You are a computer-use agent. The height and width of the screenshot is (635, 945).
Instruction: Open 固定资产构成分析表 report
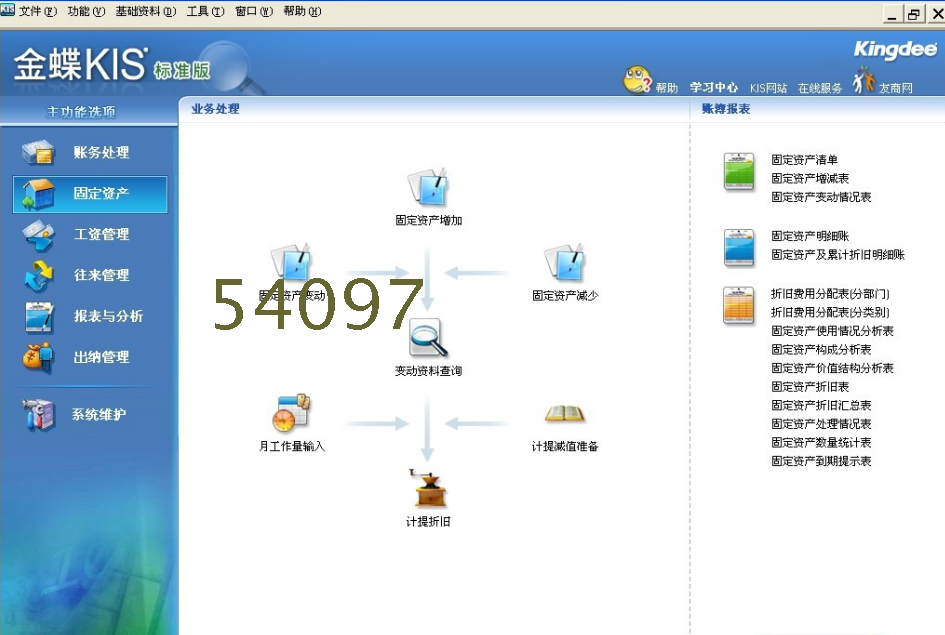[x=821, y=349]
